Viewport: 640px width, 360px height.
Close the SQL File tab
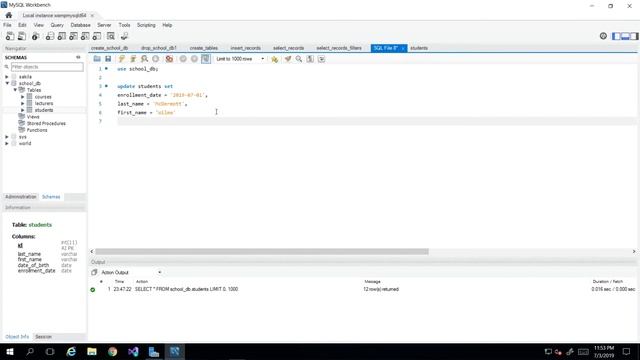click(x=403, y=48)
